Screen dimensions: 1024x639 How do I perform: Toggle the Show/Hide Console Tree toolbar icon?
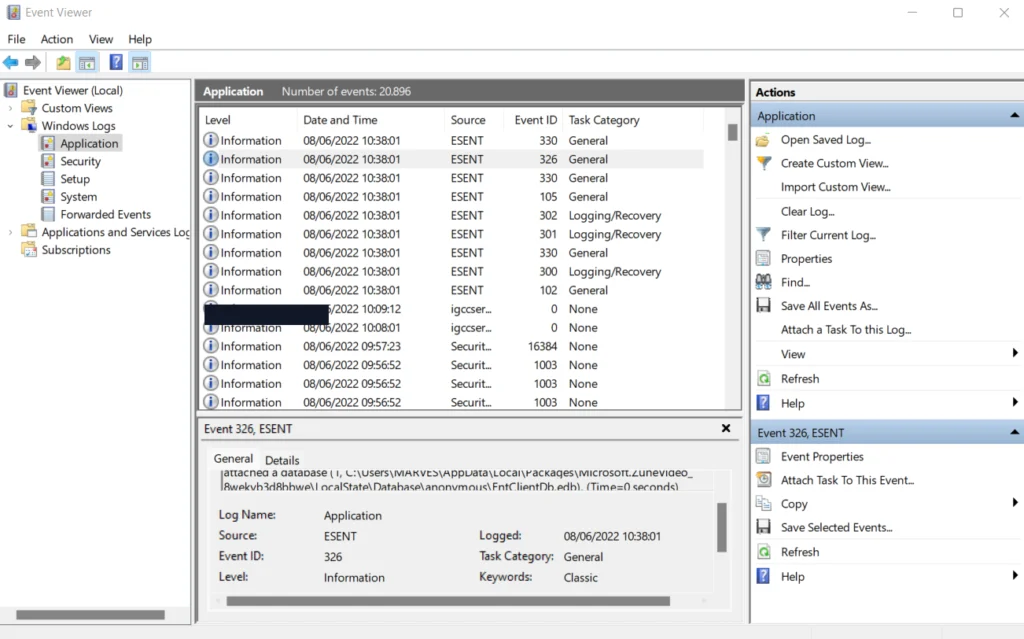pyautogui.click(x=87, y=63)
